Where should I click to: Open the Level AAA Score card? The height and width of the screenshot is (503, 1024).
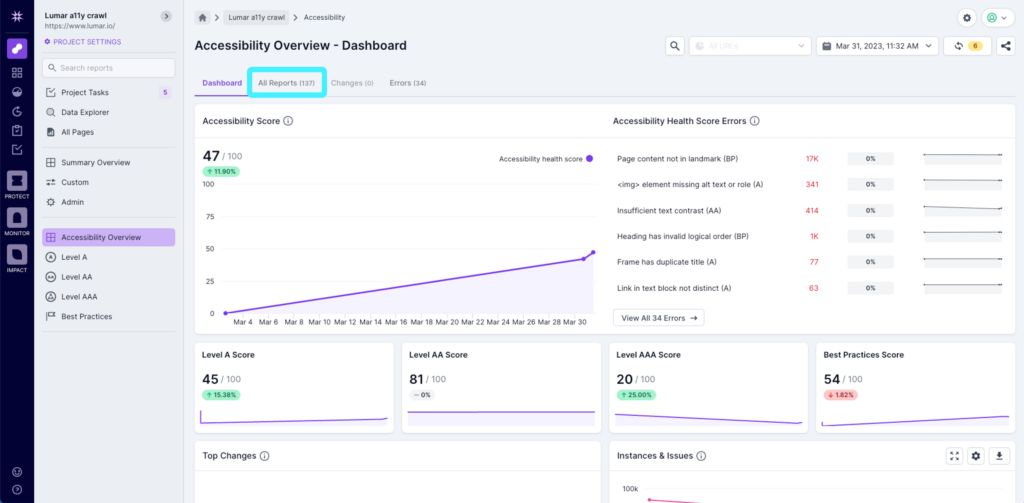click(708, 387)
